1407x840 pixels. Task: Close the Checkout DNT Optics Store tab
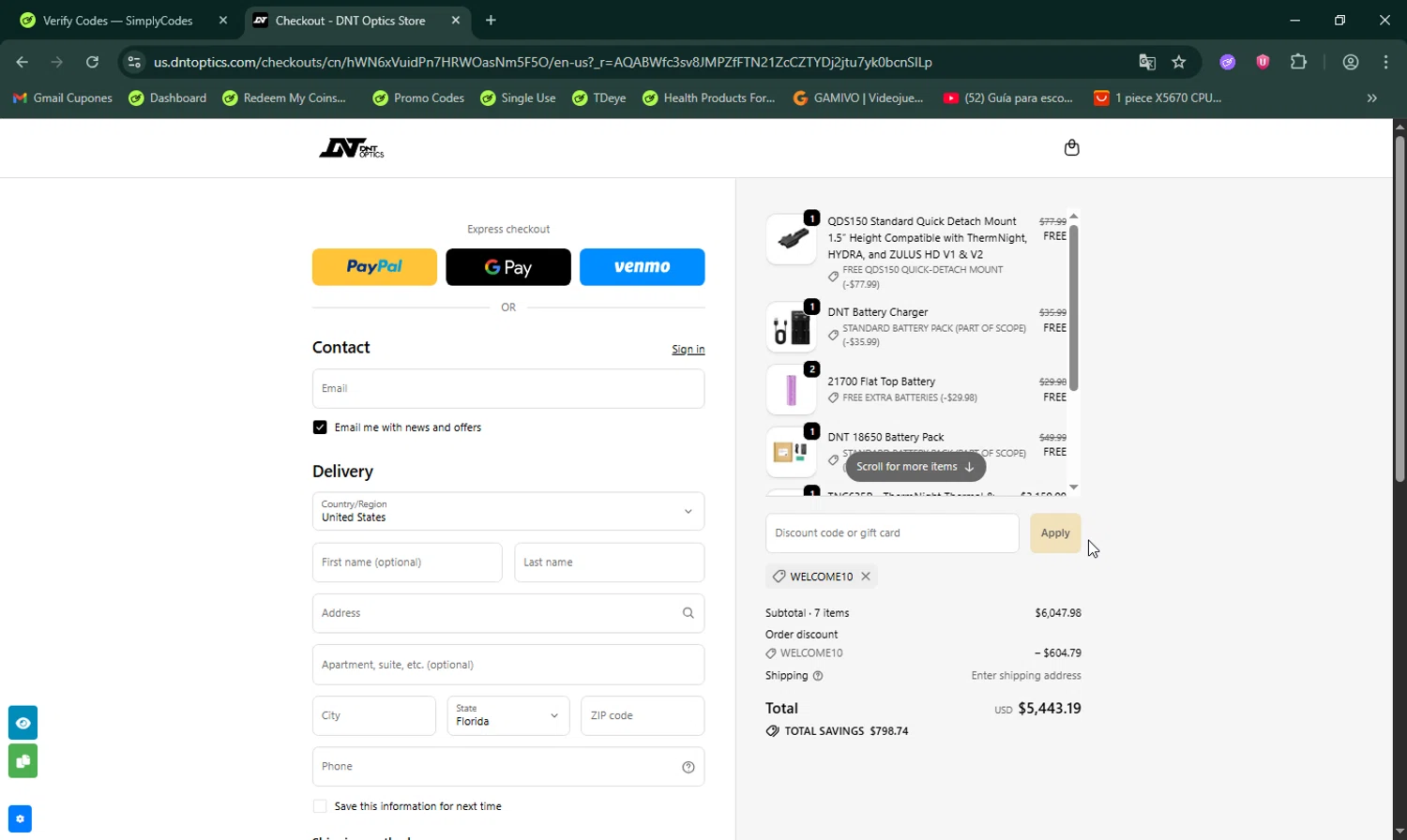(456, 20)
